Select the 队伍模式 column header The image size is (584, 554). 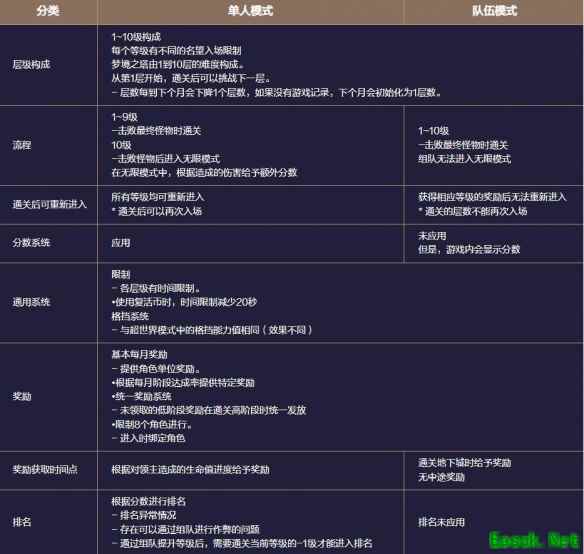[494, 10]
